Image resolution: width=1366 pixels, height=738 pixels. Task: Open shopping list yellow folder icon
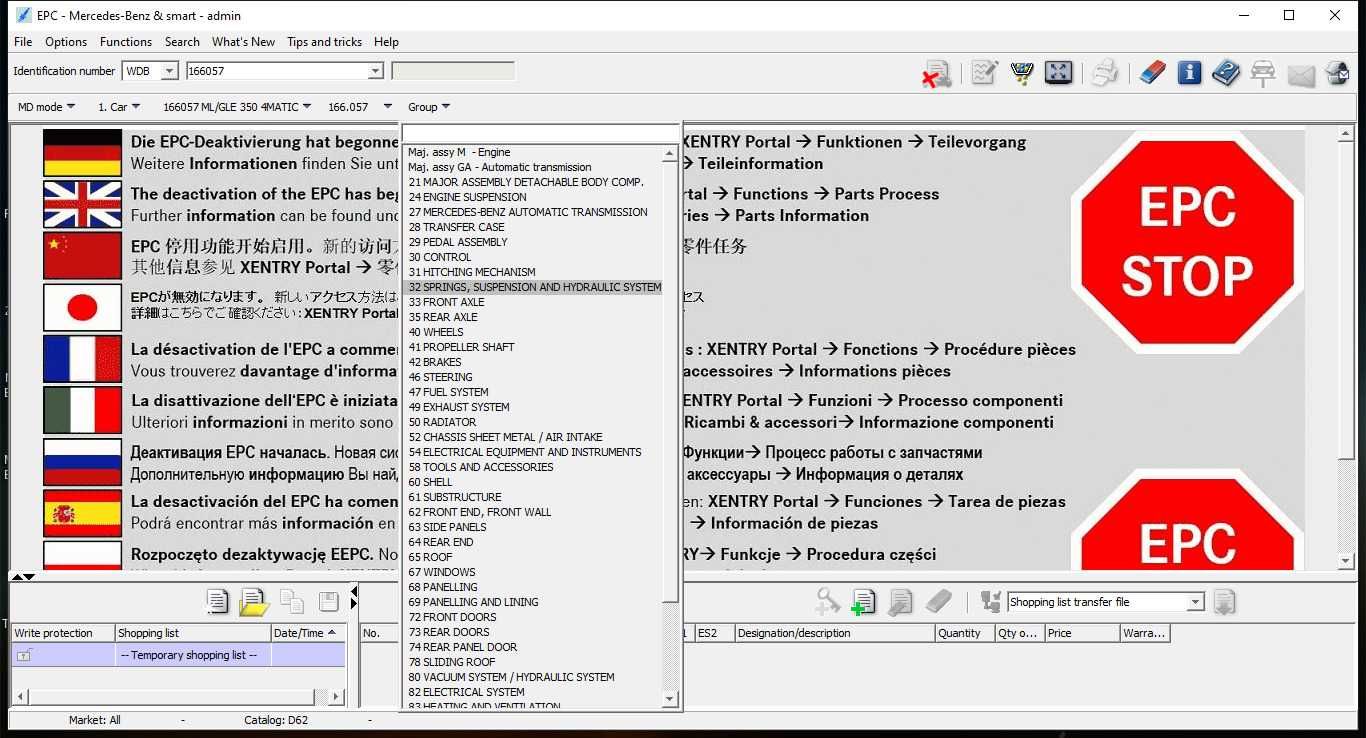click(254, 601)
